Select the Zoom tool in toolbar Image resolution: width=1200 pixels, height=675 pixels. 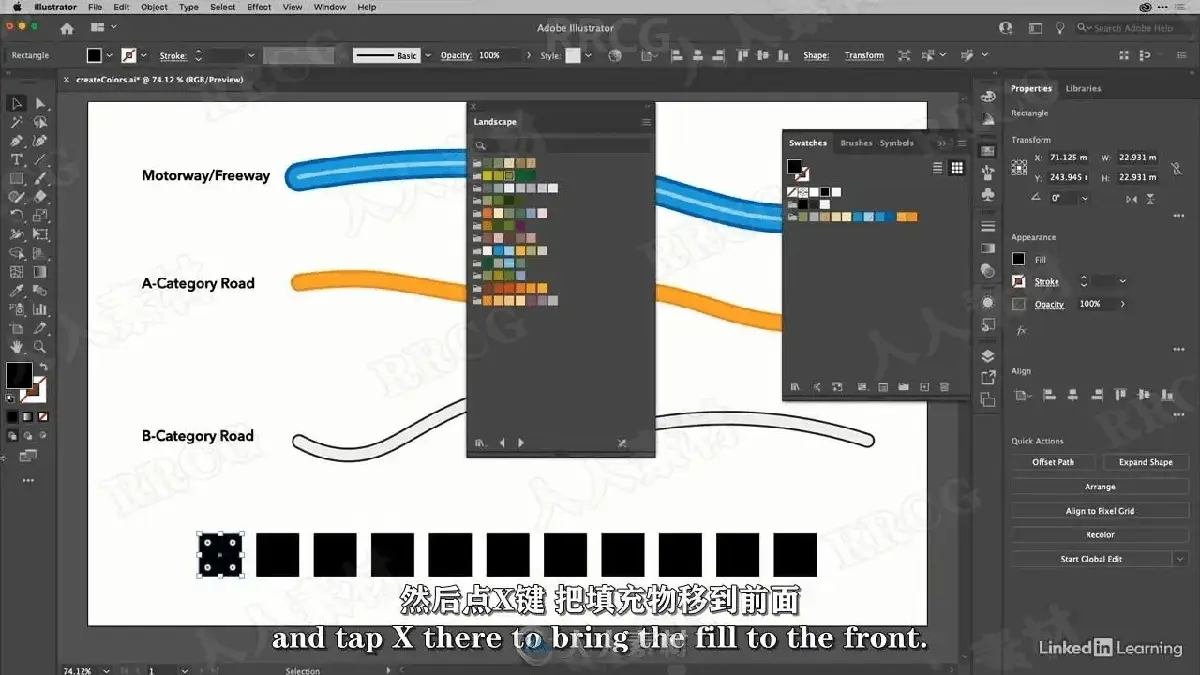(41, 347)
